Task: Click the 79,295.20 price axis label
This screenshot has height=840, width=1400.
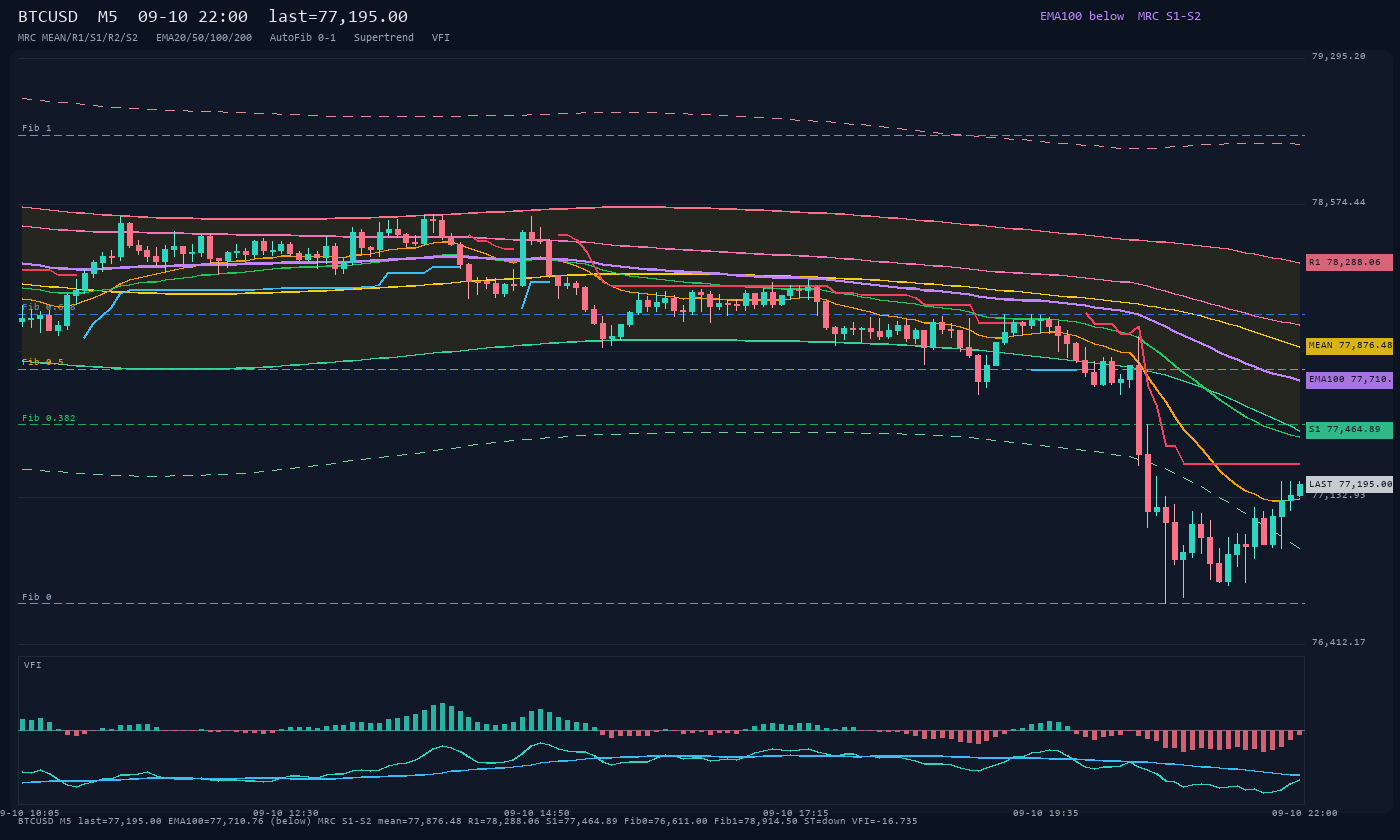Action: pyautogui.click(x=1338, y=57)
